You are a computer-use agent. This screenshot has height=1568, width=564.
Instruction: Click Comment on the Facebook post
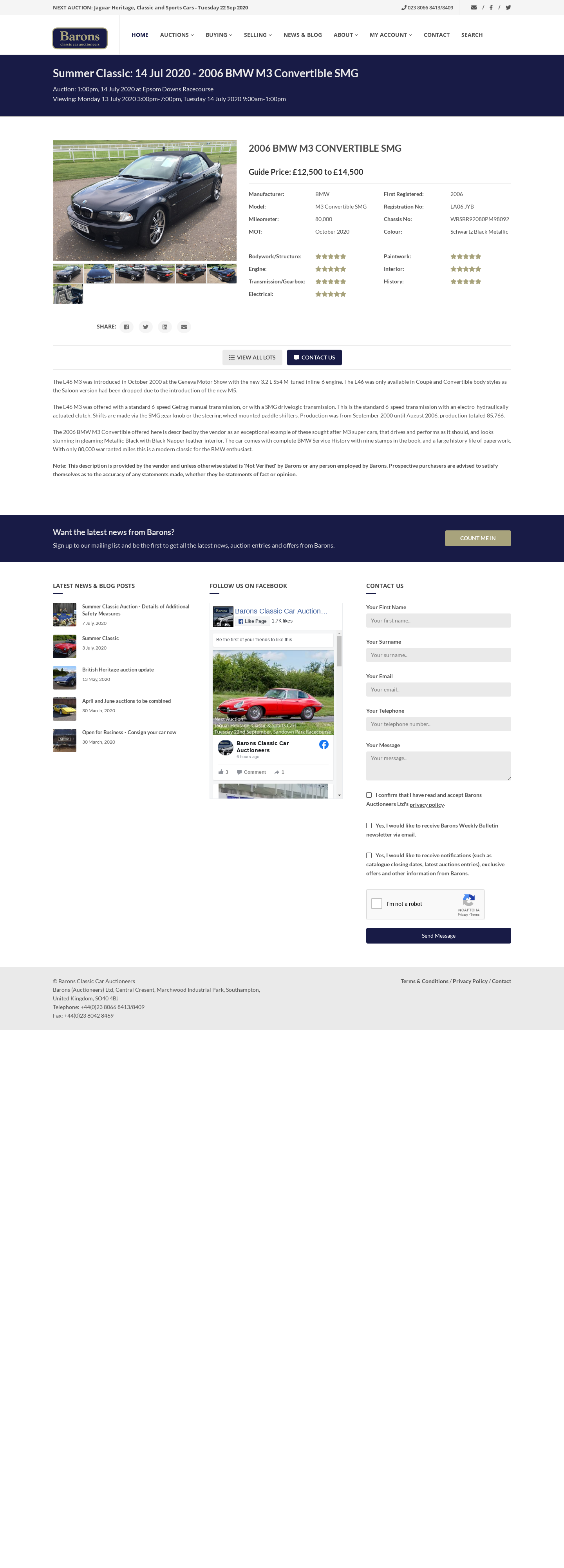pos(251,772)
